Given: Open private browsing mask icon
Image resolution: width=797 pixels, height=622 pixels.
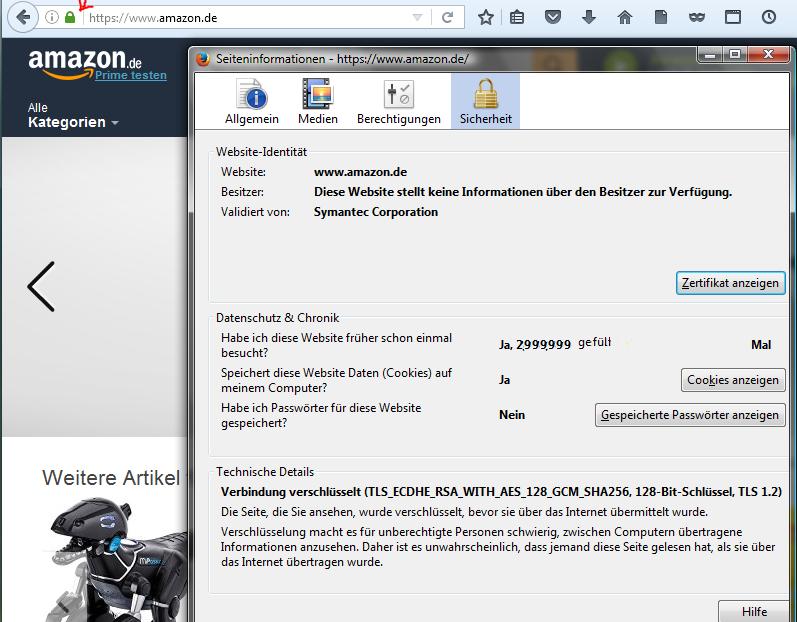Looking at the screenshot, I should [x=697, y=18].
